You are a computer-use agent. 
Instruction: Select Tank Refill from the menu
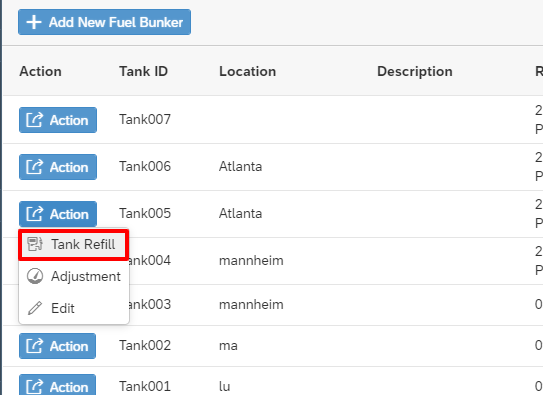74,244
